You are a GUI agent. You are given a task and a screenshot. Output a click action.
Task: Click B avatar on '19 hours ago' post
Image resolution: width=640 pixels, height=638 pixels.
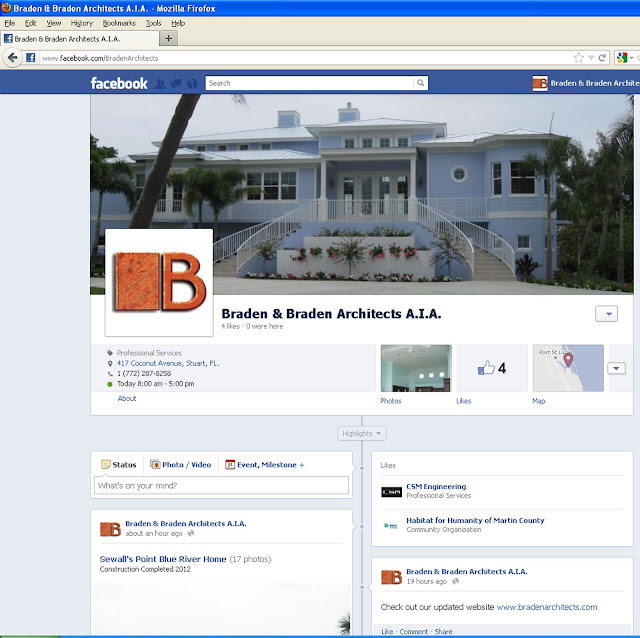tap(391, 577)
